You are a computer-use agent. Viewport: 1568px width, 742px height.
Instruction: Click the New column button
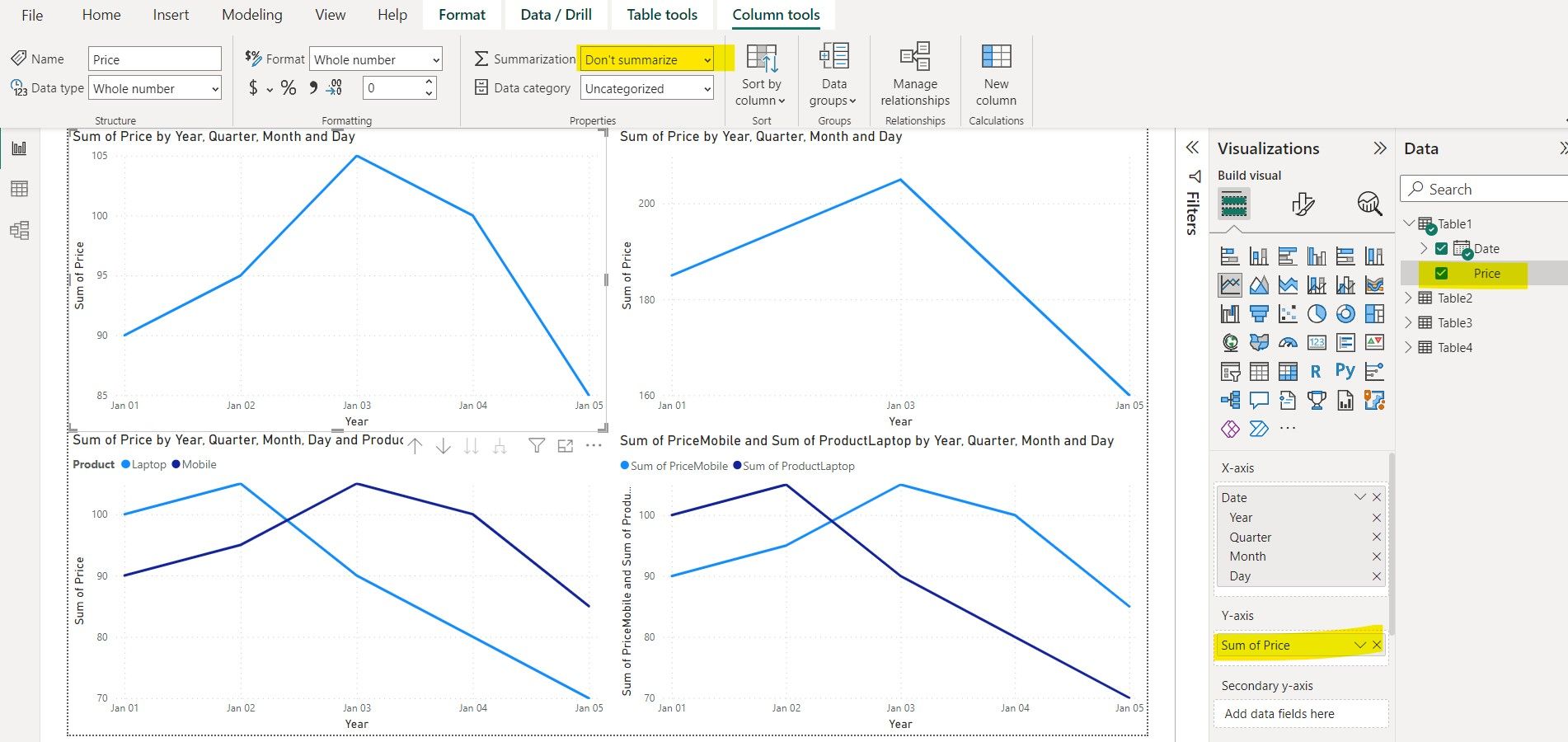[x=996, y=76]
